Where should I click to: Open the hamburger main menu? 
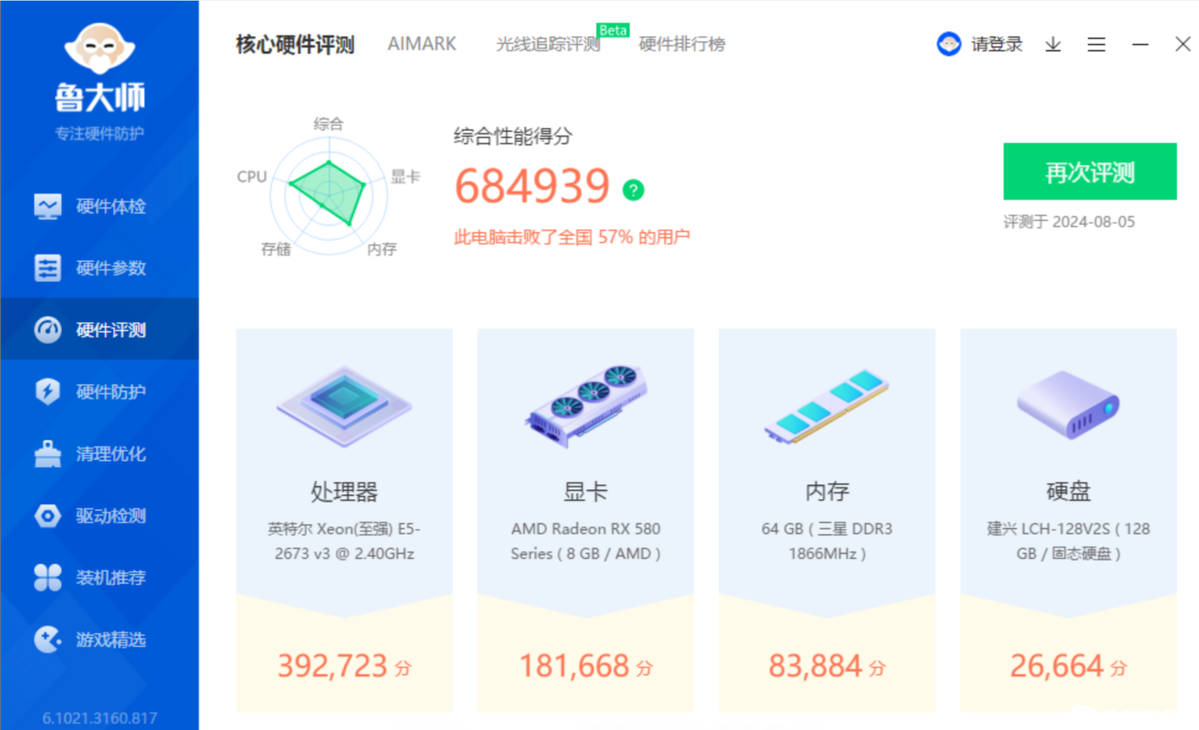(1097, 44)
